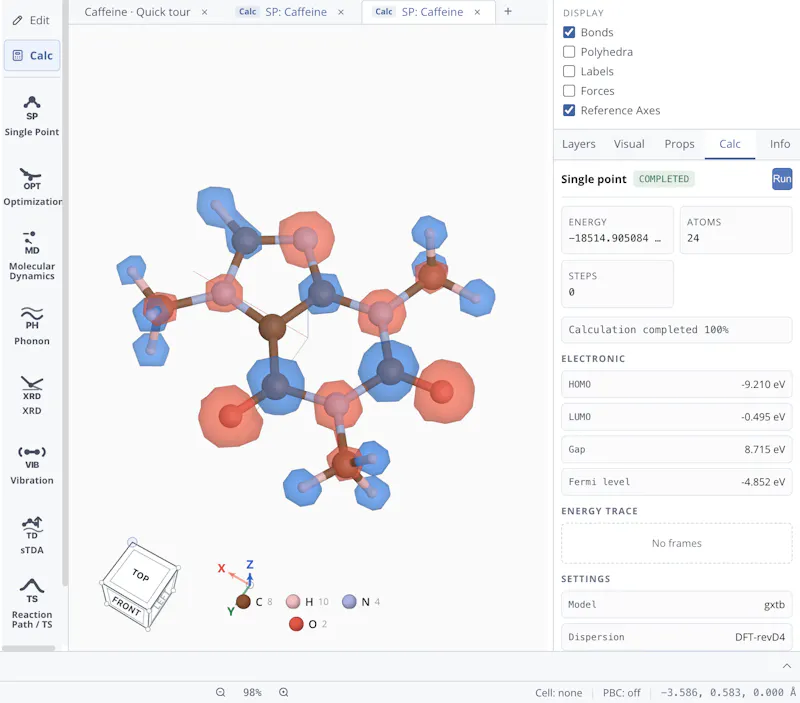Click the Model gxtb setting

(x=677, y=605)
